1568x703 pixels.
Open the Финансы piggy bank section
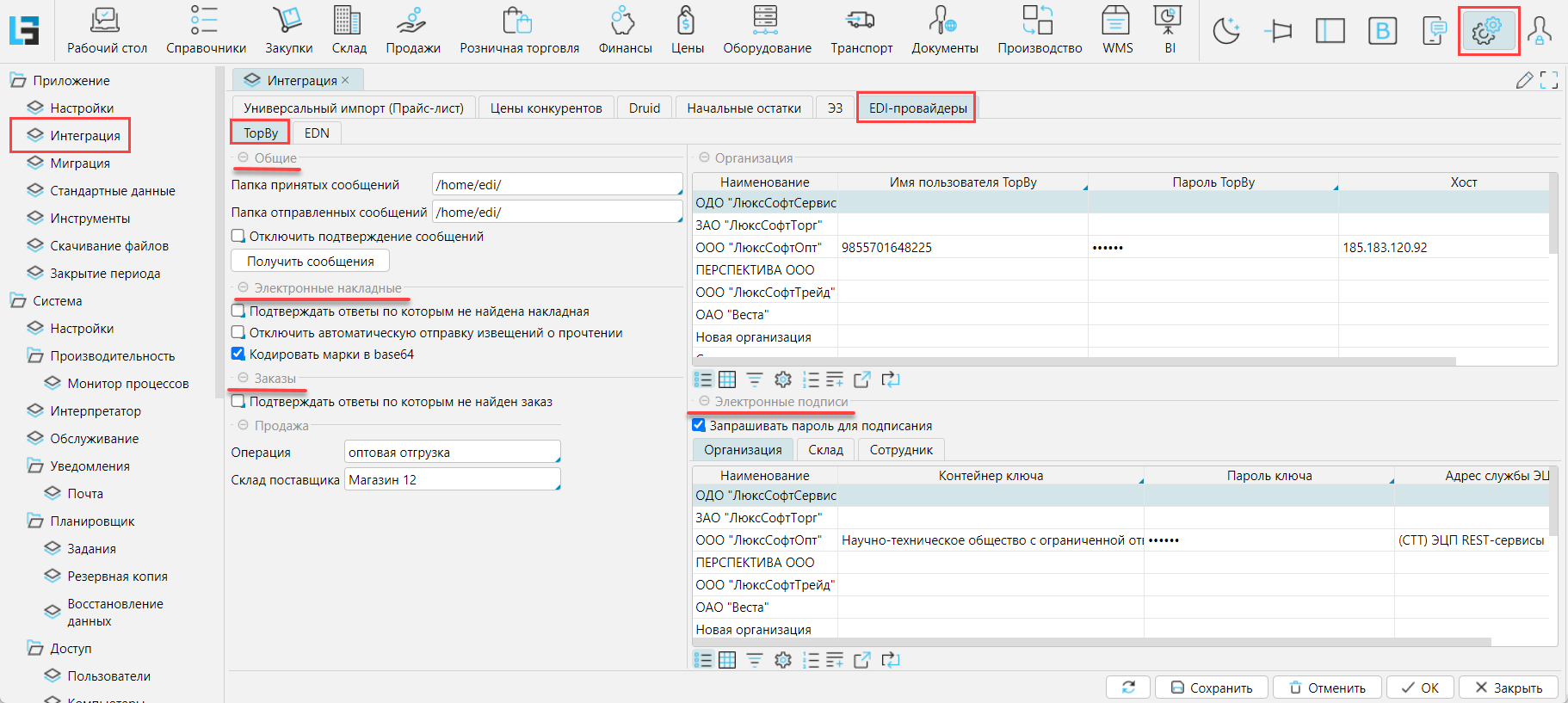(x=625, y=30)
